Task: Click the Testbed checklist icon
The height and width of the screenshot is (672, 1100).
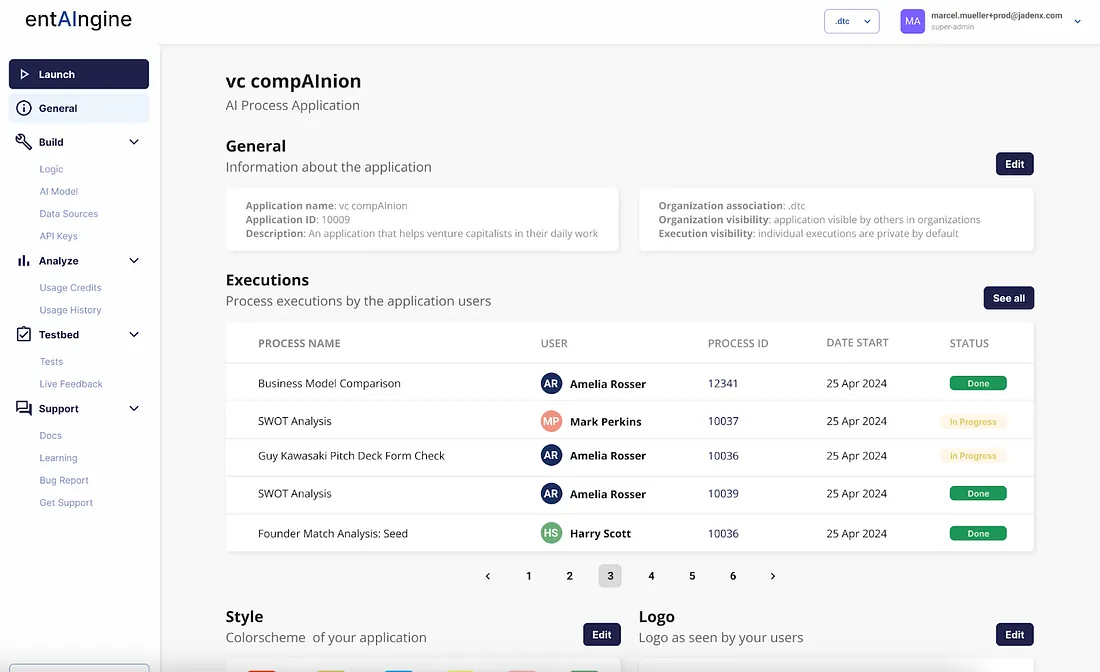Action: point(24,335)
